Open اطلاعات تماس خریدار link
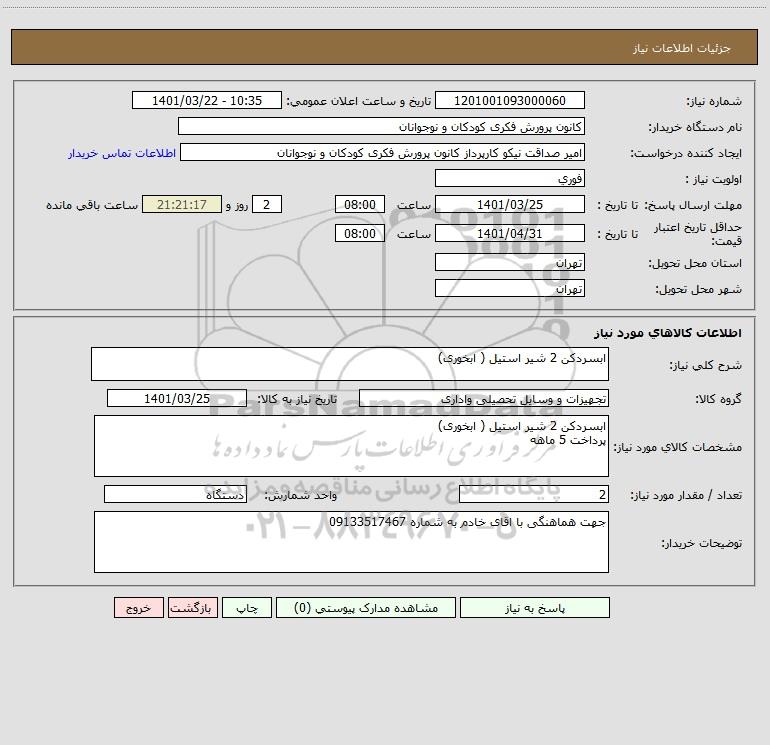The width and height of the screenshot is (770, 745). click(122, 153)
